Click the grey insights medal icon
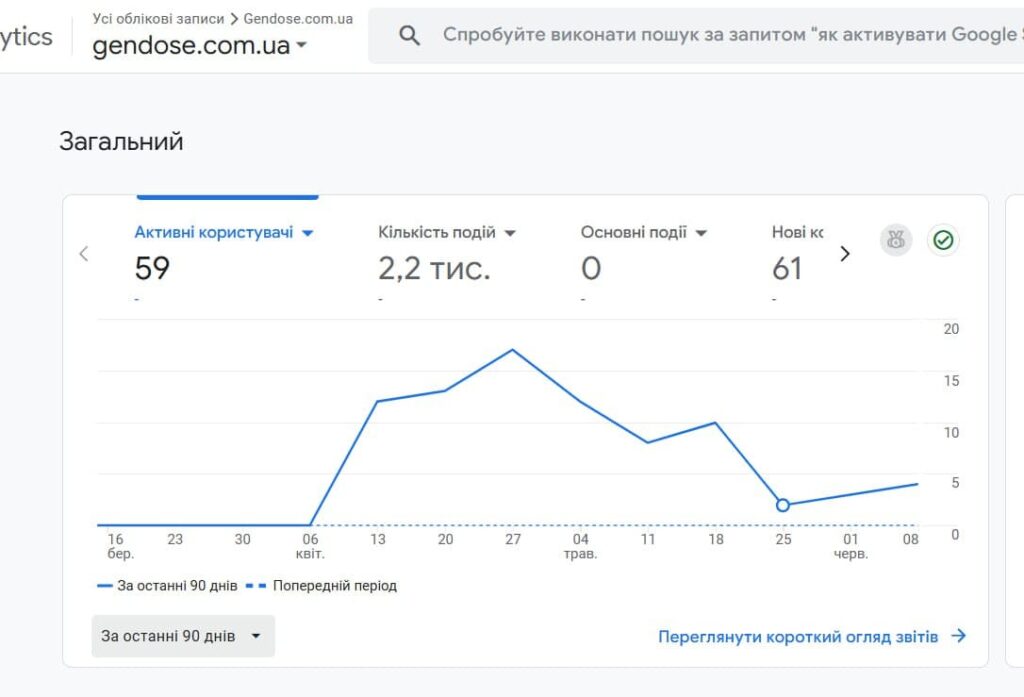1024x697 pixels. 896,240
